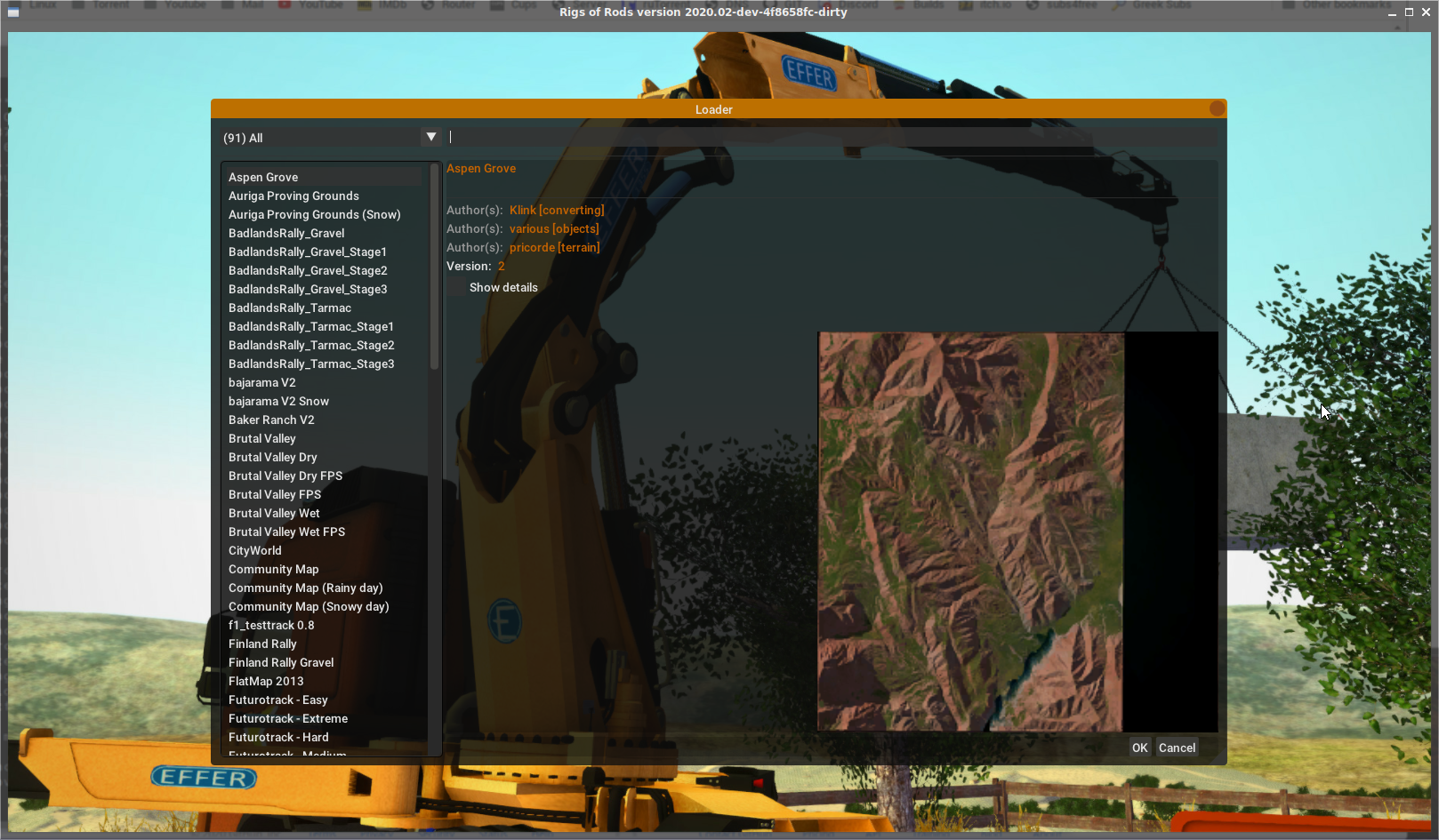Maximize the Rigs of Rods window
The width and height of the screenshot is (1439, 840).
1409,12
